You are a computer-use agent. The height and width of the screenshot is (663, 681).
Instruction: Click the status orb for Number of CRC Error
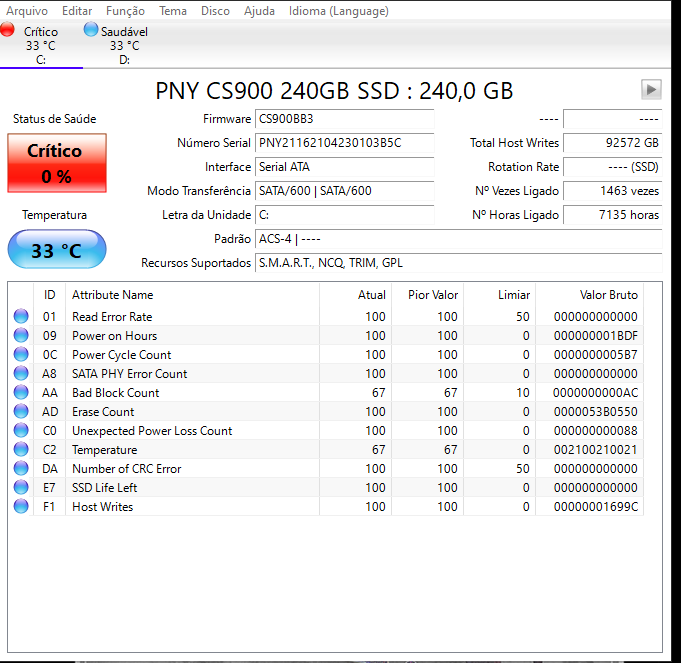coord(21,468)
